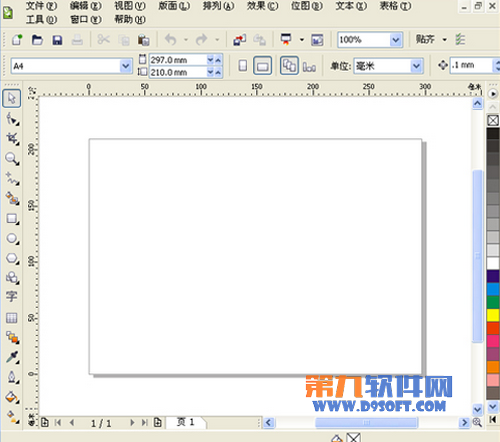The image size is (500, 442).
Task: Select the Interactive blend tool
Action: coord(12,337)
